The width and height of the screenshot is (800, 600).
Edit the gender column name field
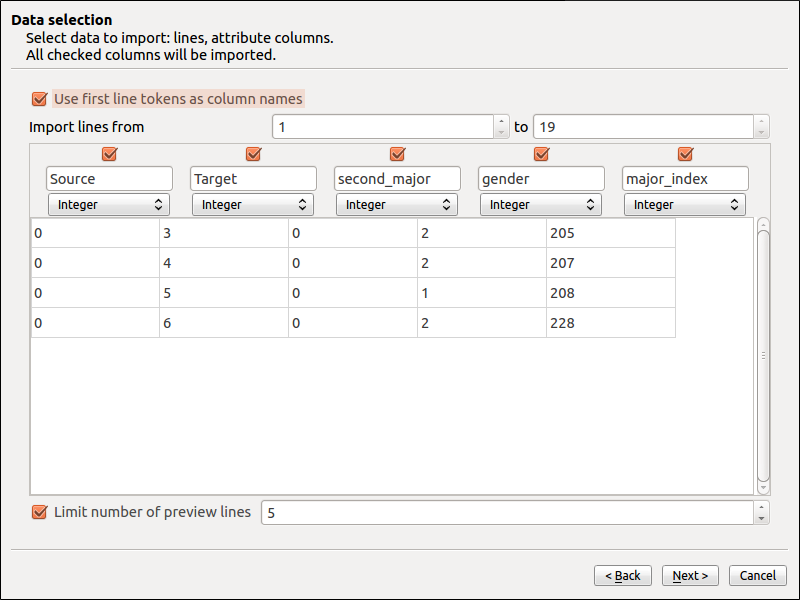click(541, 179)
